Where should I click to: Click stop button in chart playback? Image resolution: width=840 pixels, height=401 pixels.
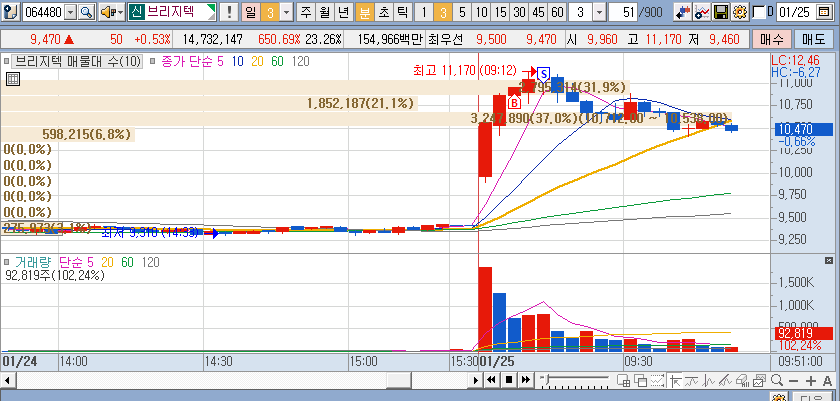(509, 380)
